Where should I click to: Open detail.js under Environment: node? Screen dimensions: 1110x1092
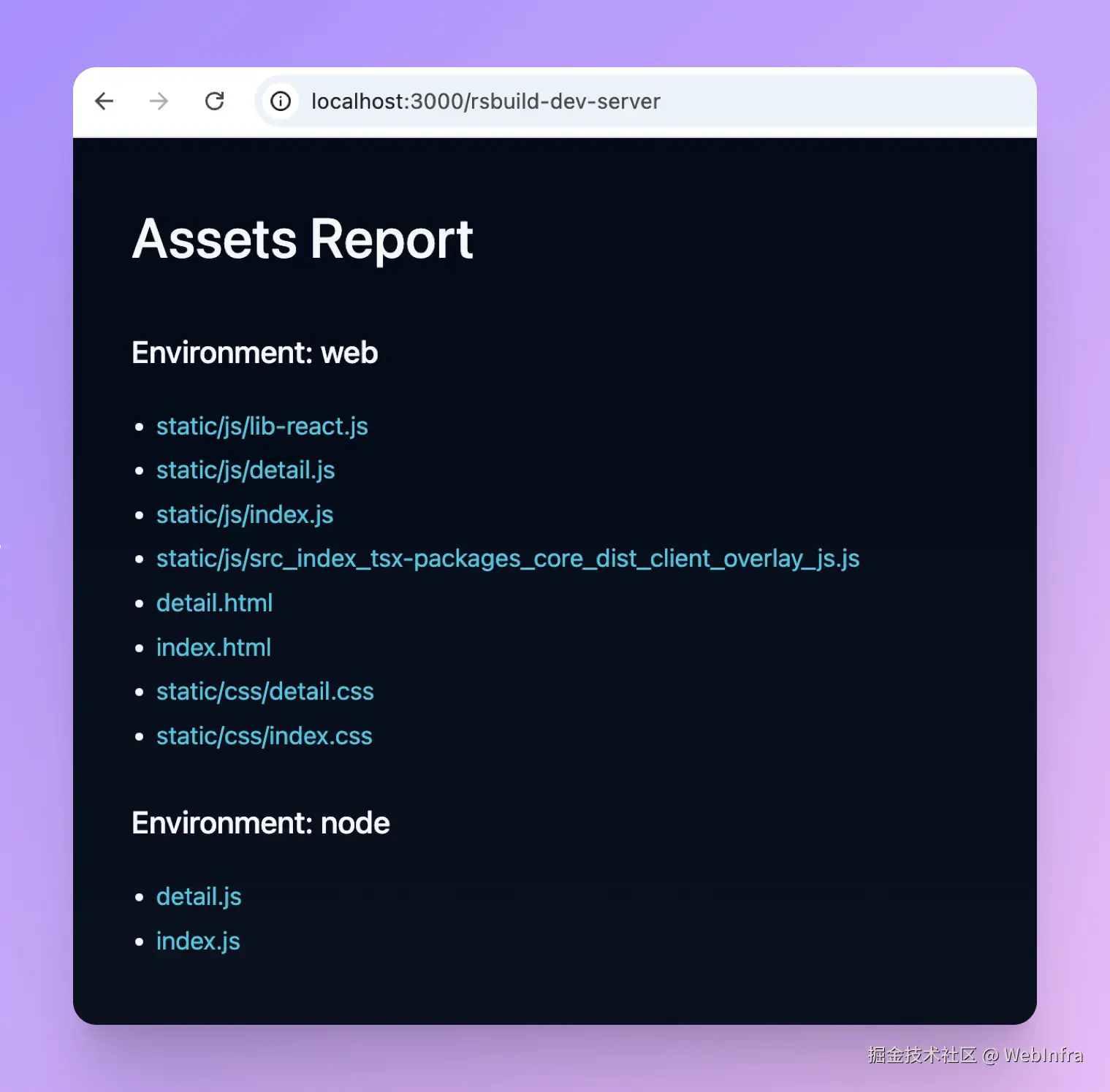199,896
